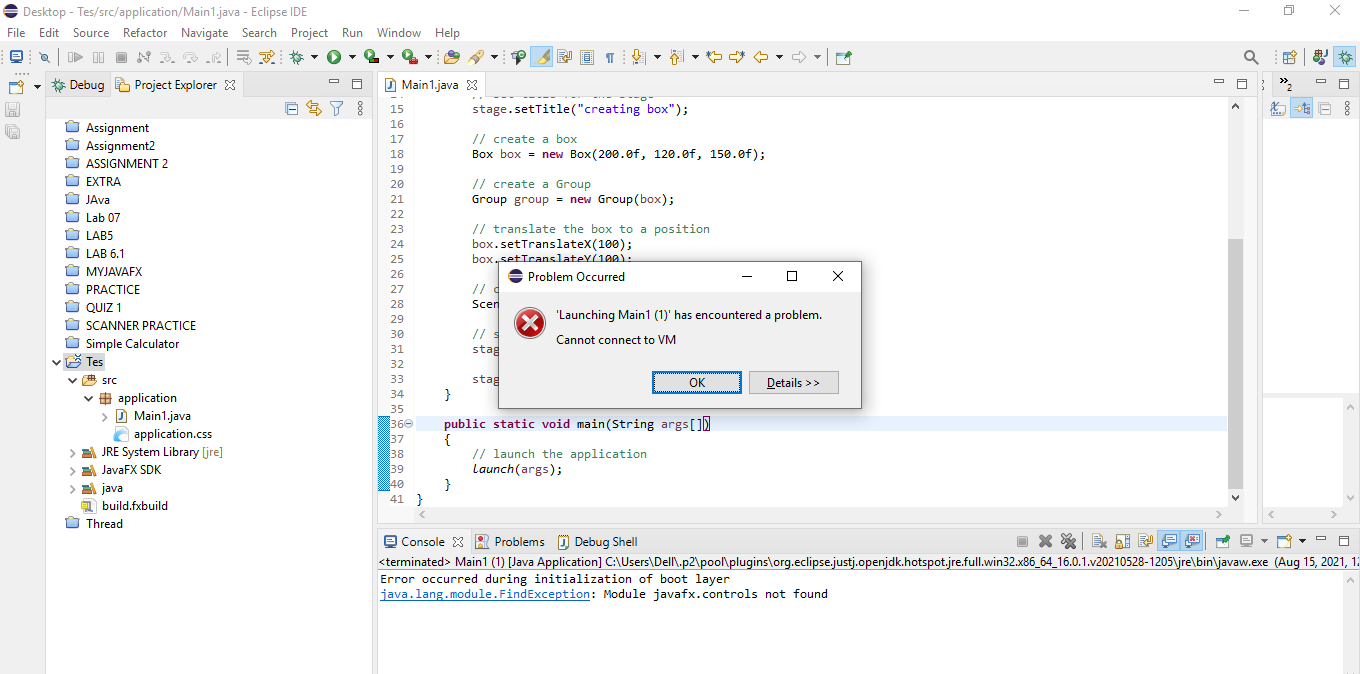The width and height of the screenshot is (1360, 674).
Task: Toggle Show Console on Standard Error
Action: point(1192,541)
